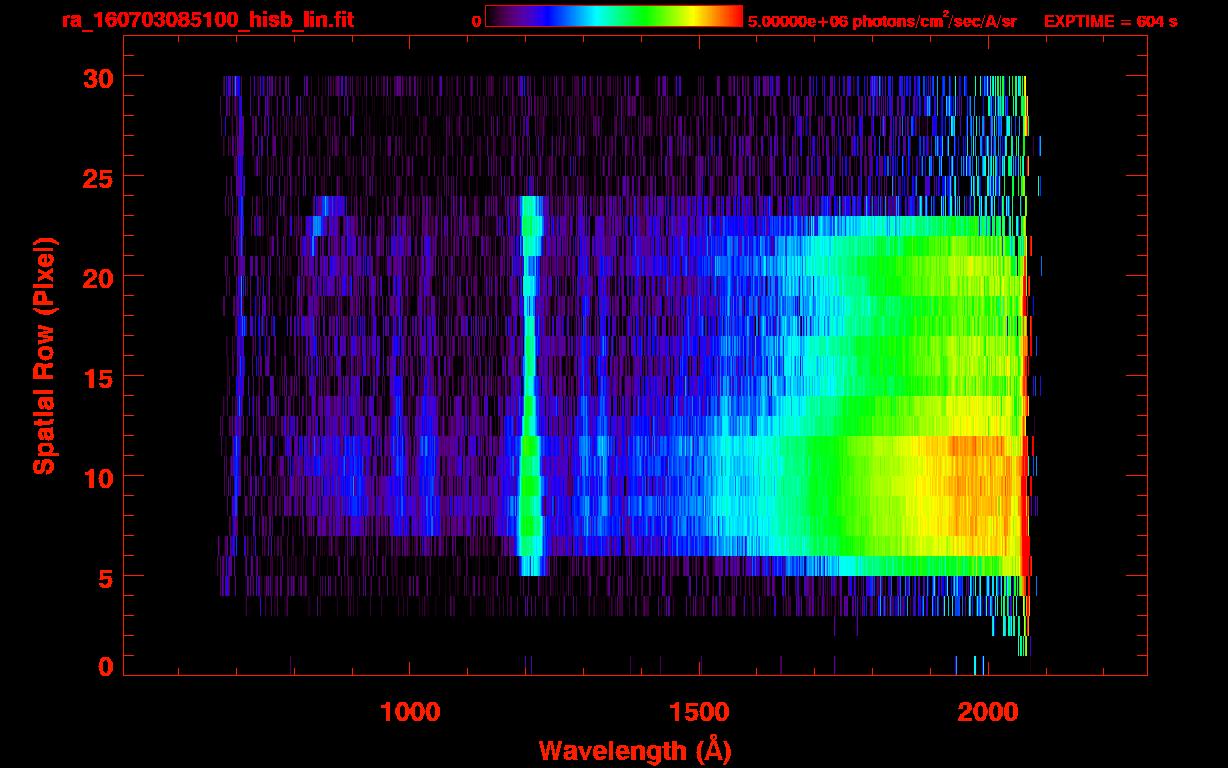The height and width of the screenshot is (768, 1228).
Task: Select the 1000 wavelength tick label
Action: click(410, 711)
